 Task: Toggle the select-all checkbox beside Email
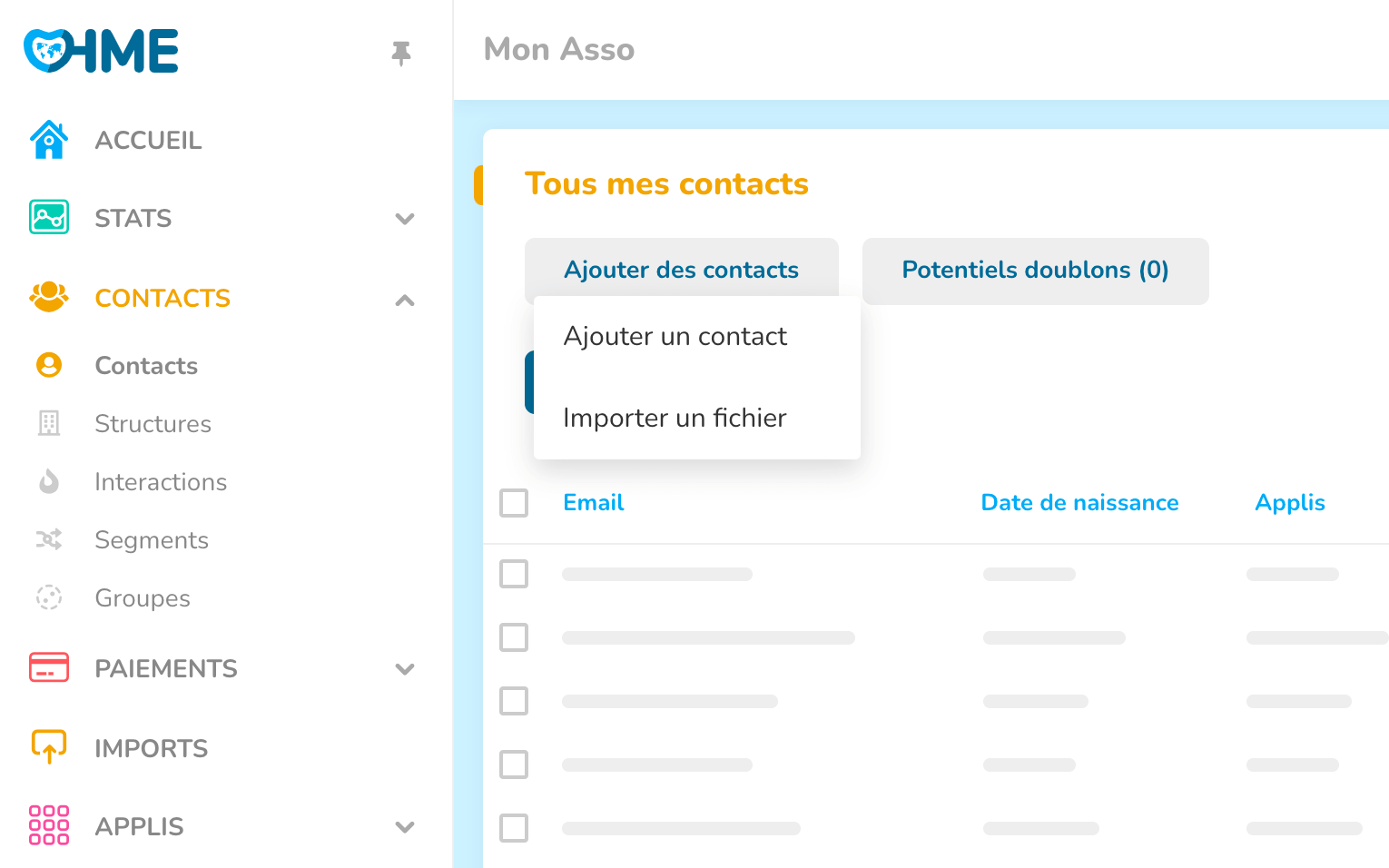(x=514, y=503)
